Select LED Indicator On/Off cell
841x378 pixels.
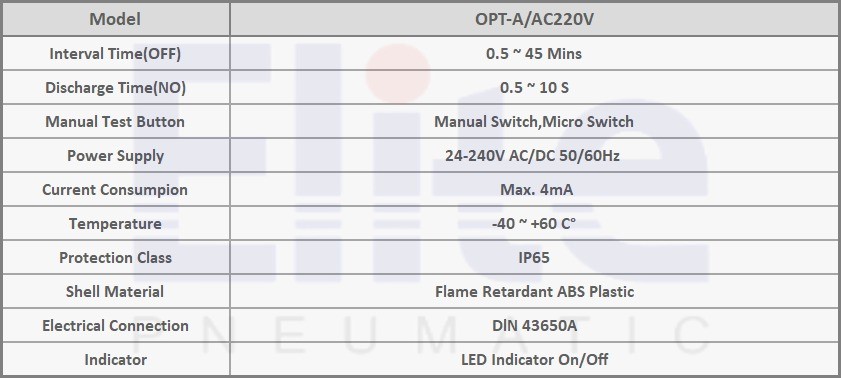[x=534, y=359]
